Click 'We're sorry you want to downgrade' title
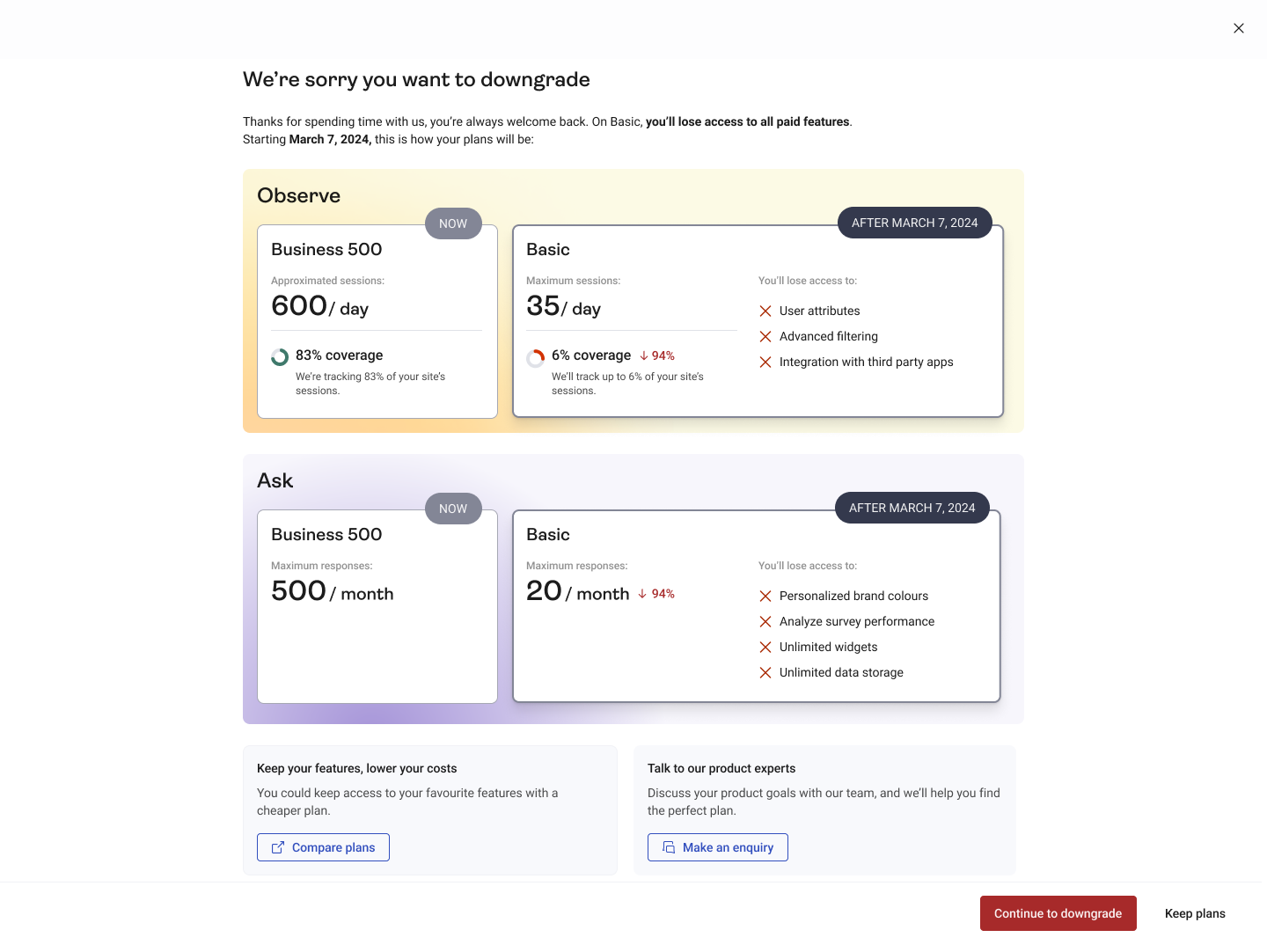Screen dimensions: 1267x952 click(x=416, y=79)
